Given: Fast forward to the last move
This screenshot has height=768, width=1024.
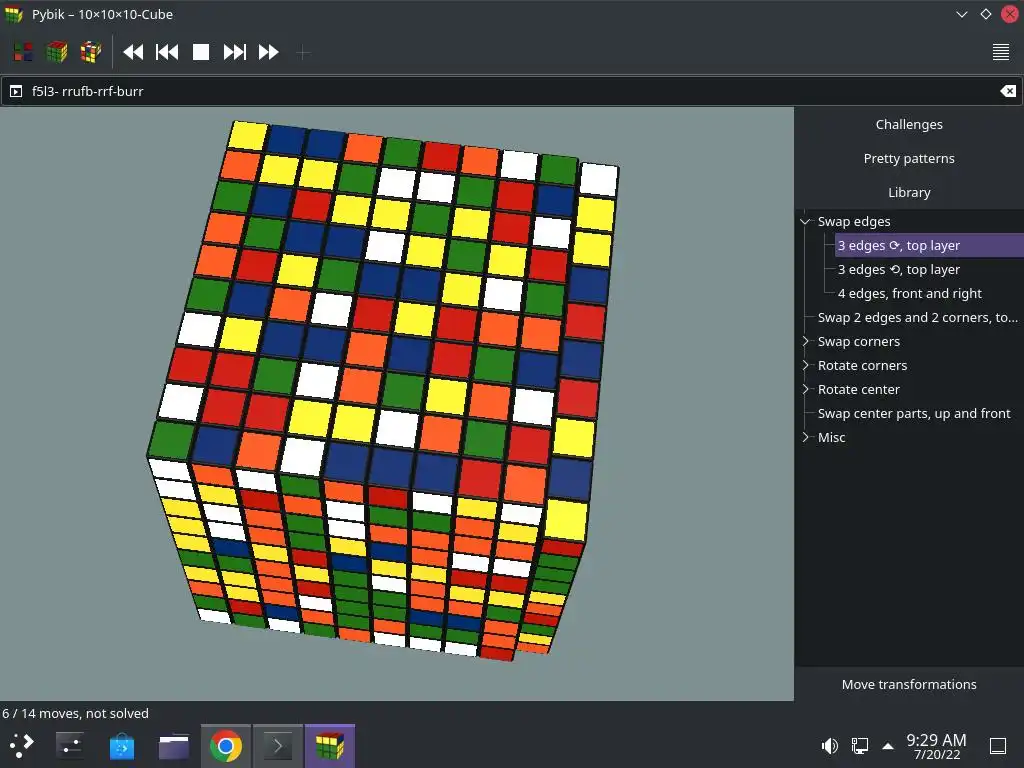Looking at the screenshot, I should point(269,52).
